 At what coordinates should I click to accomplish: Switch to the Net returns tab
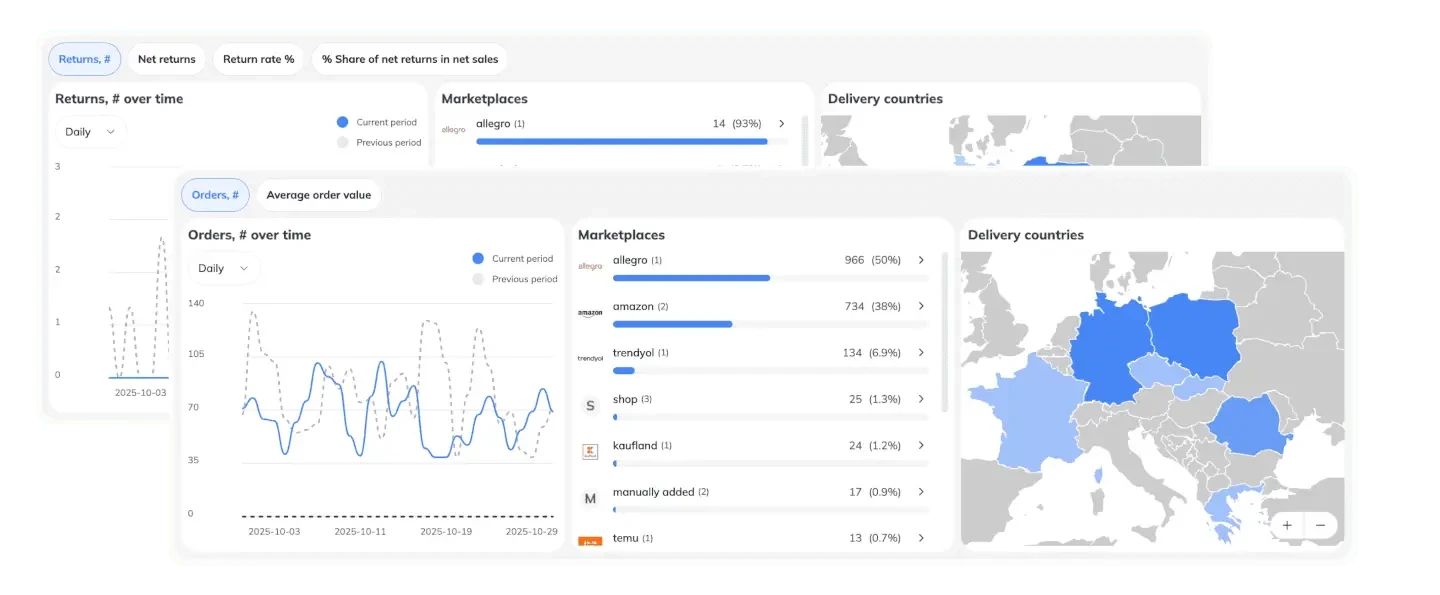tap(166, 58)
